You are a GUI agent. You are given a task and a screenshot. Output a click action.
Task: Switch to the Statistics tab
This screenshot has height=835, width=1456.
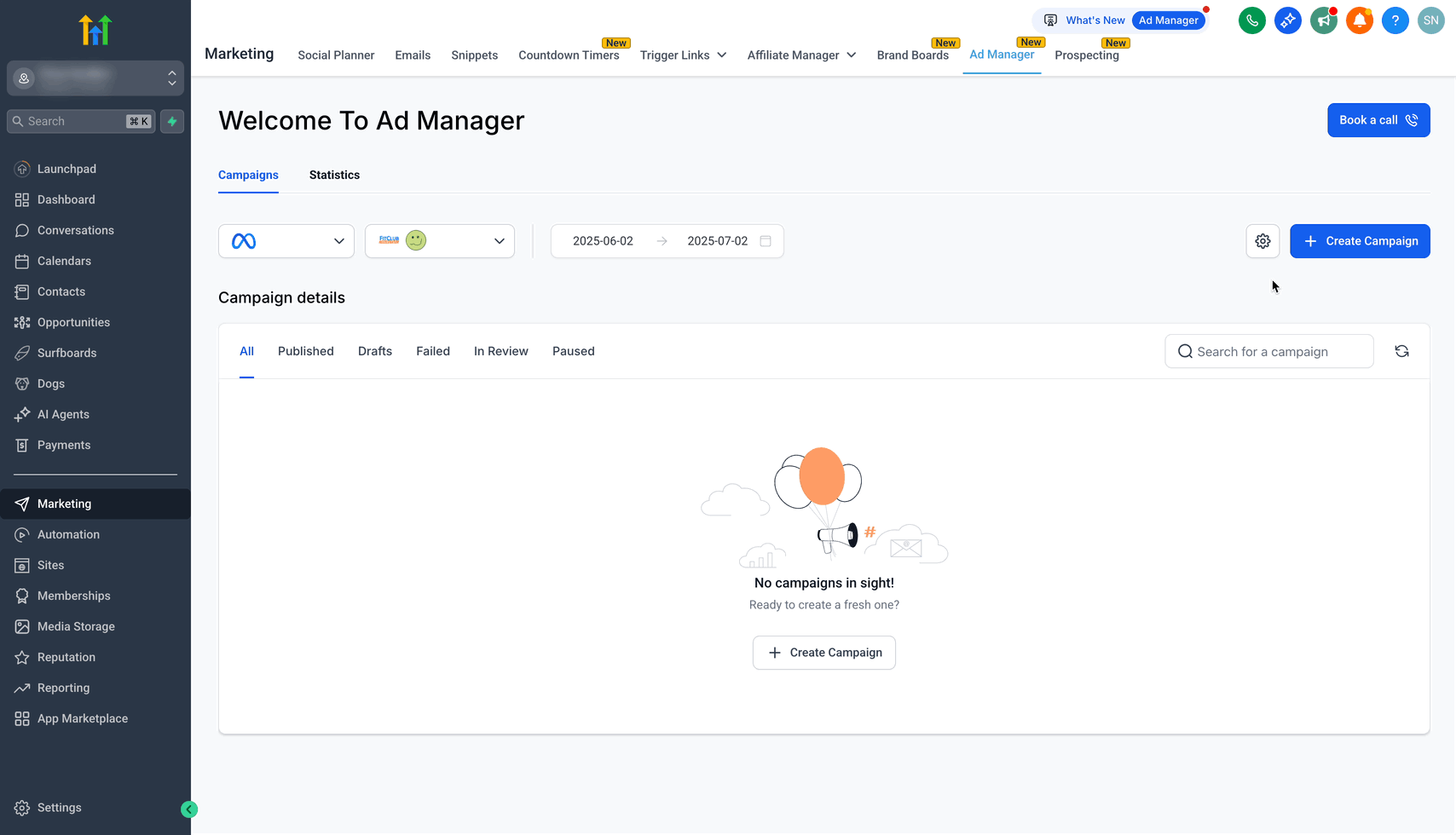[x=334, y=175]
